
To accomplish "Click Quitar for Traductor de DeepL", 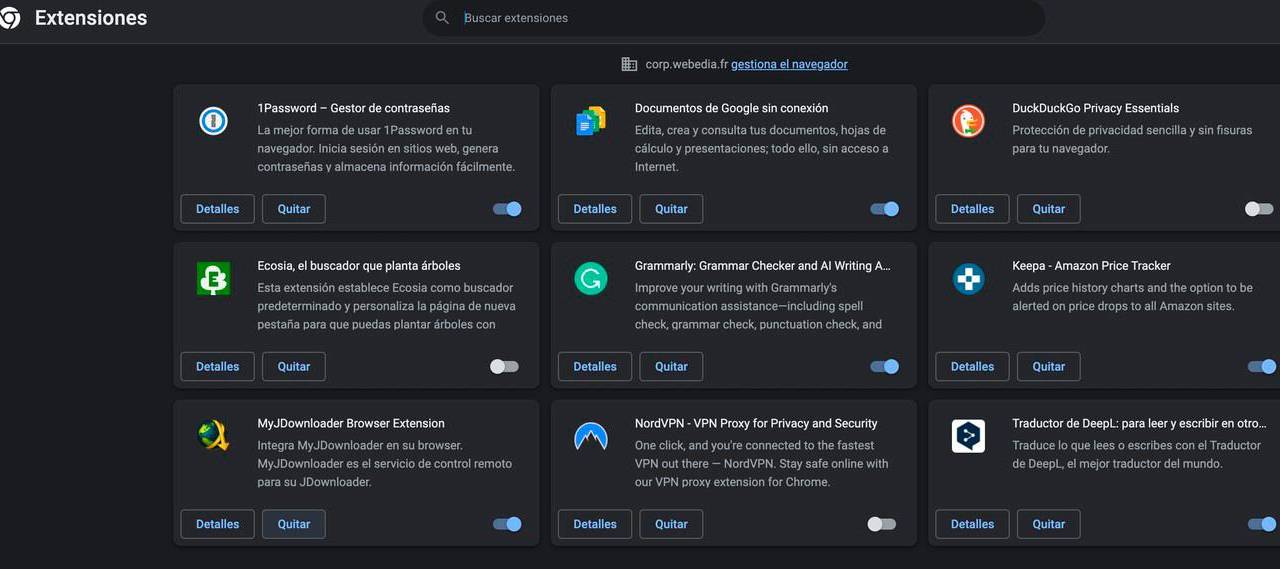I will tap(1049, 524).
